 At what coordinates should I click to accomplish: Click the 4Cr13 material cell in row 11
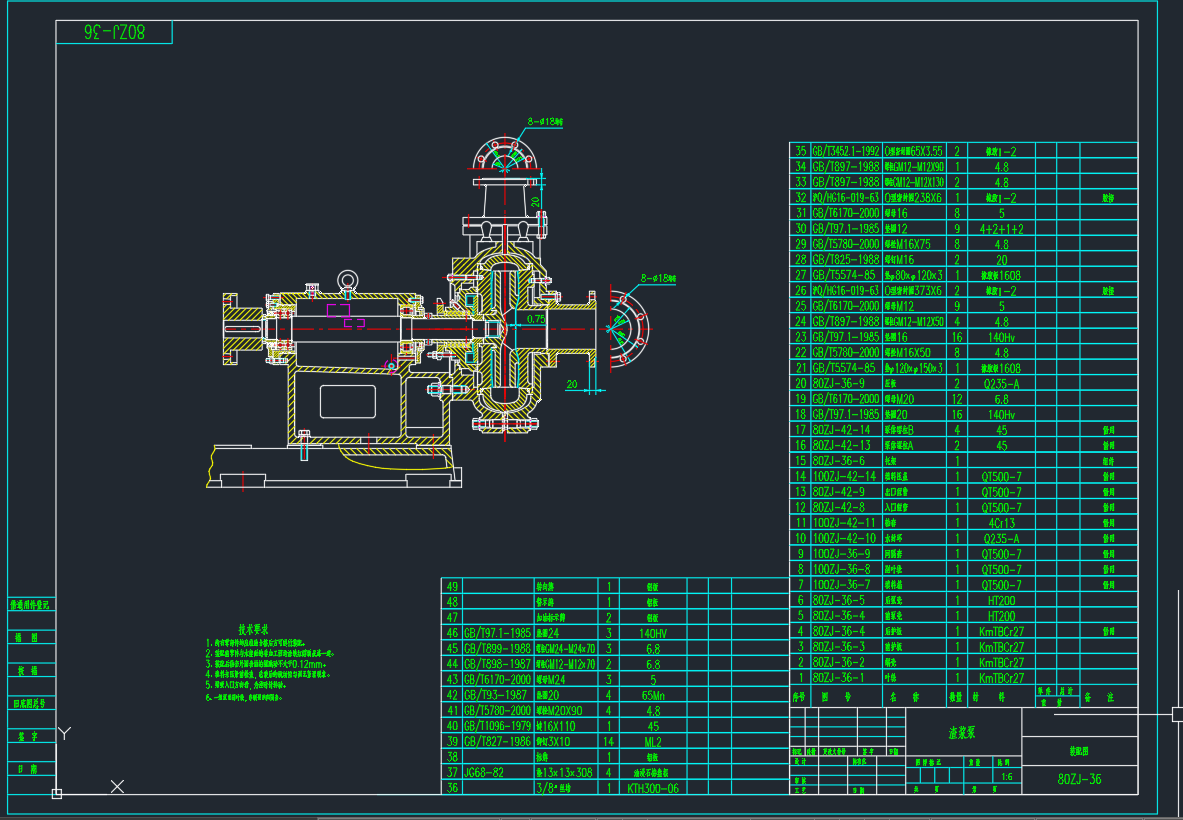point(1001,523)
